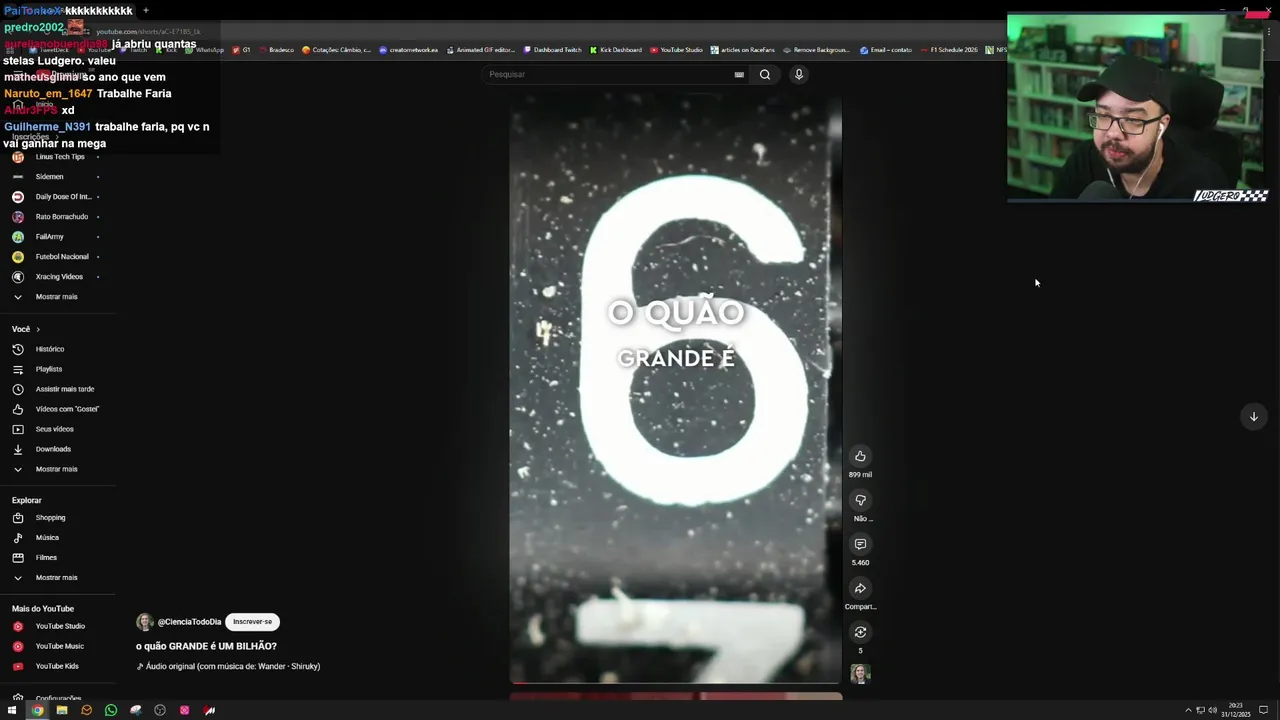Open the creatornetwork.ea bookmark

[x=408, y=50]
